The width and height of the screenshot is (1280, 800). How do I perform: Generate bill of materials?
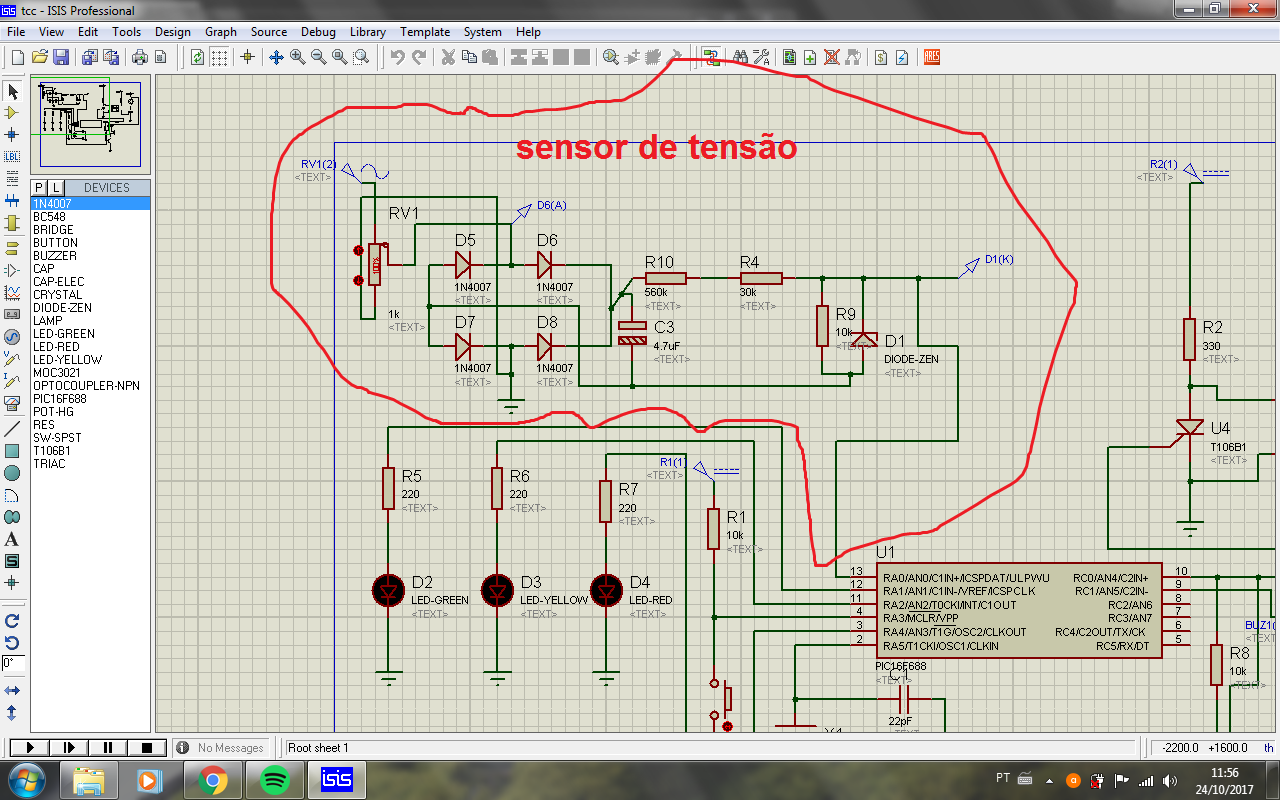pyautogui.click(x=881, y=57)
